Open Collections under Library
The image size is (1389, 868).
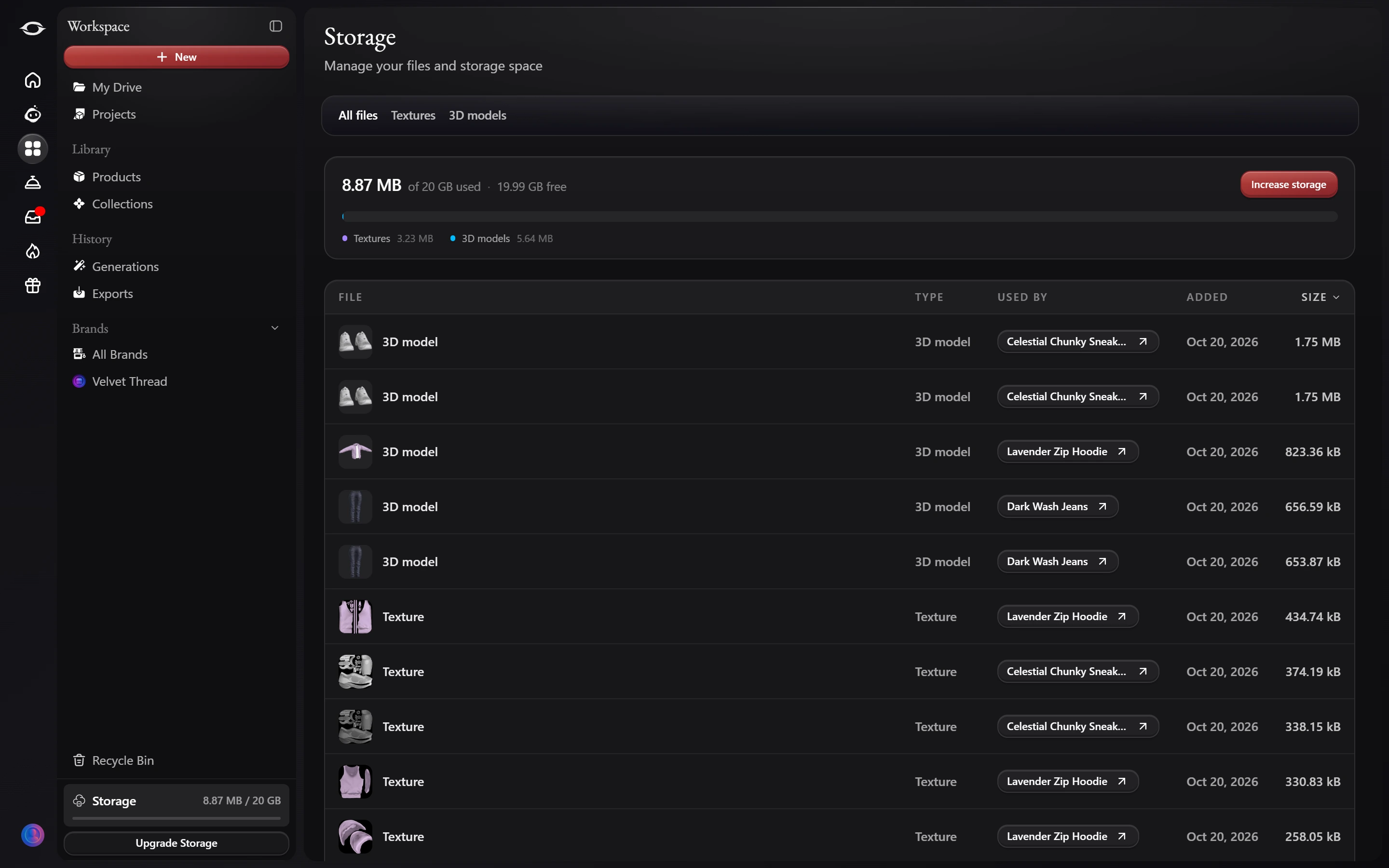pos(176,204)
